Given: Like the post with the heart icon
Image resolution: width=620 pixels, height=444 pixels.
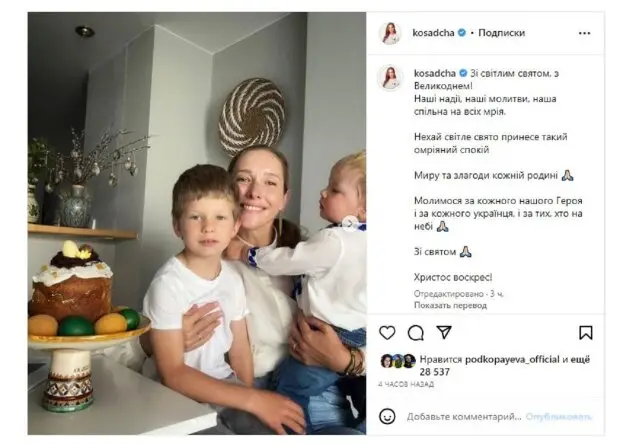Looking at the screenshot, I should (387, 333).
